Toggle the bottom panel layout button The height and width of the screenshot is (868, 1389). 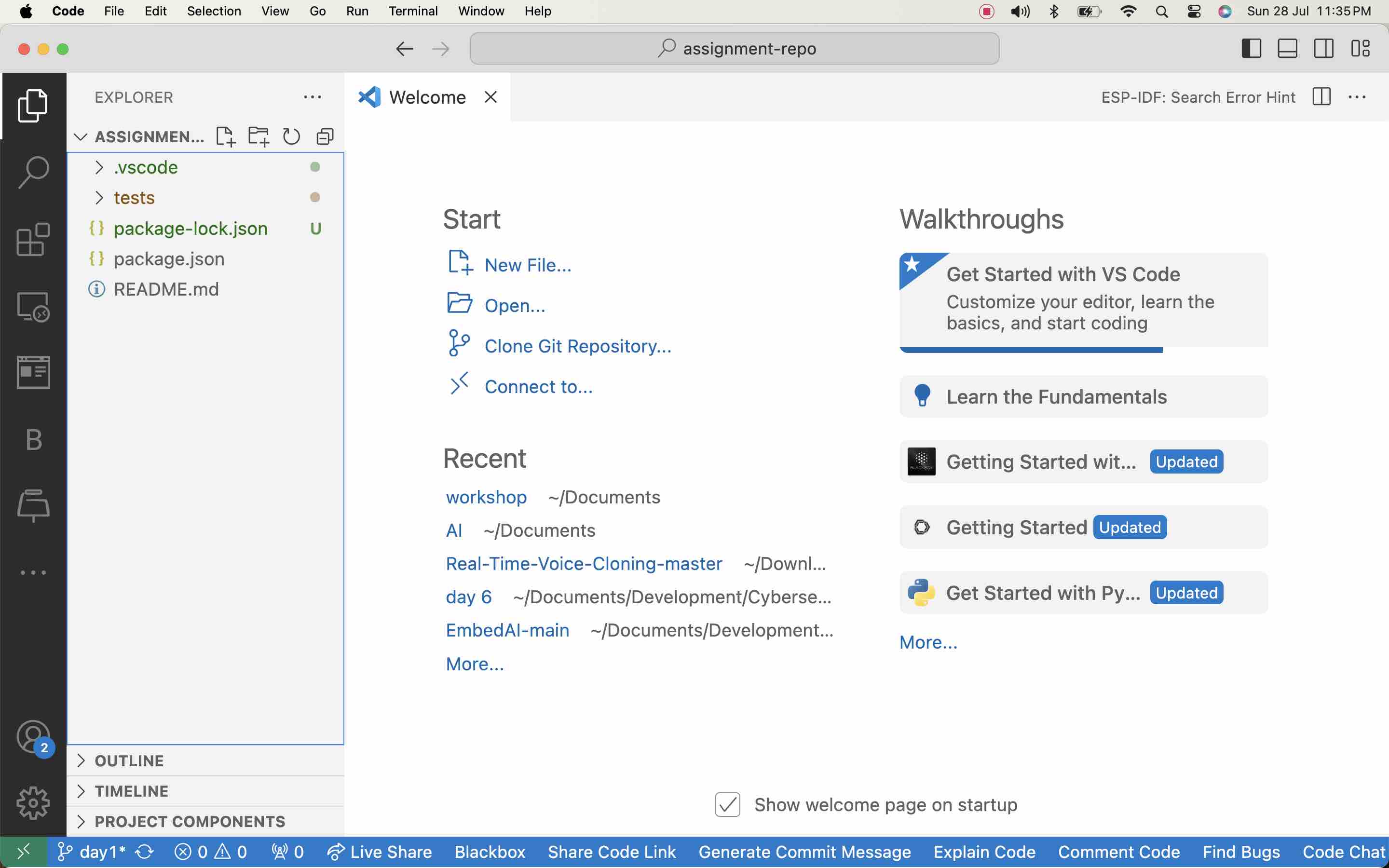point(1287,48)
